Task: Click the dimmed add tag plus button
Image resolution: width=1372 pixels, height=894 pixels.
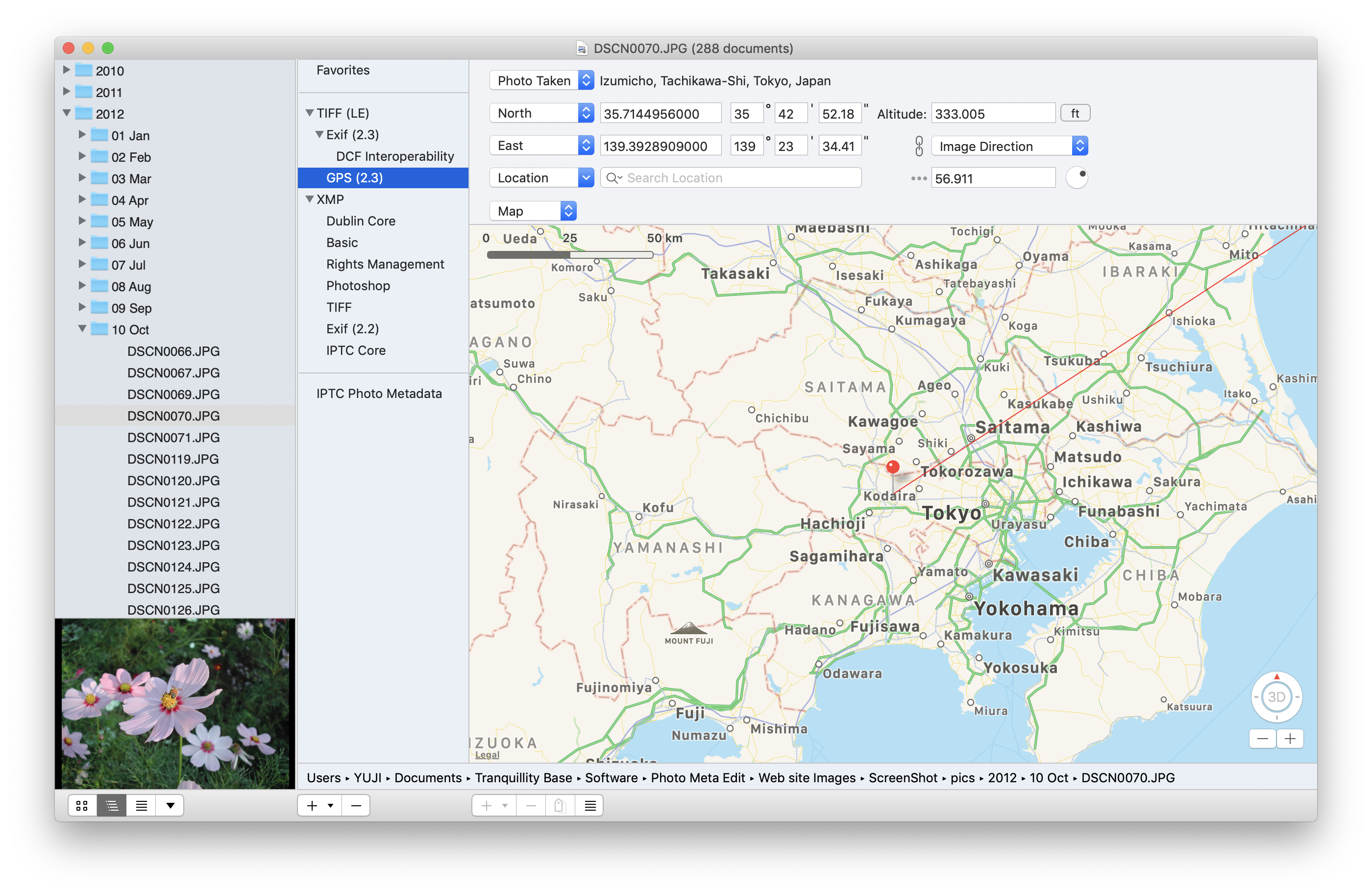Action: [487, 805]
